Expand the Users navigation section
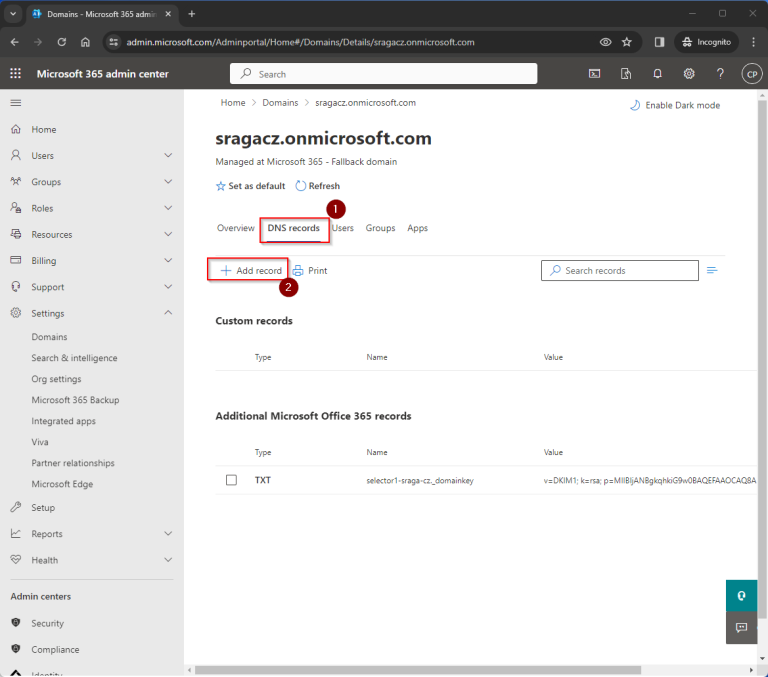This screenshot has width=768, height=677. [x=168, y=156]
